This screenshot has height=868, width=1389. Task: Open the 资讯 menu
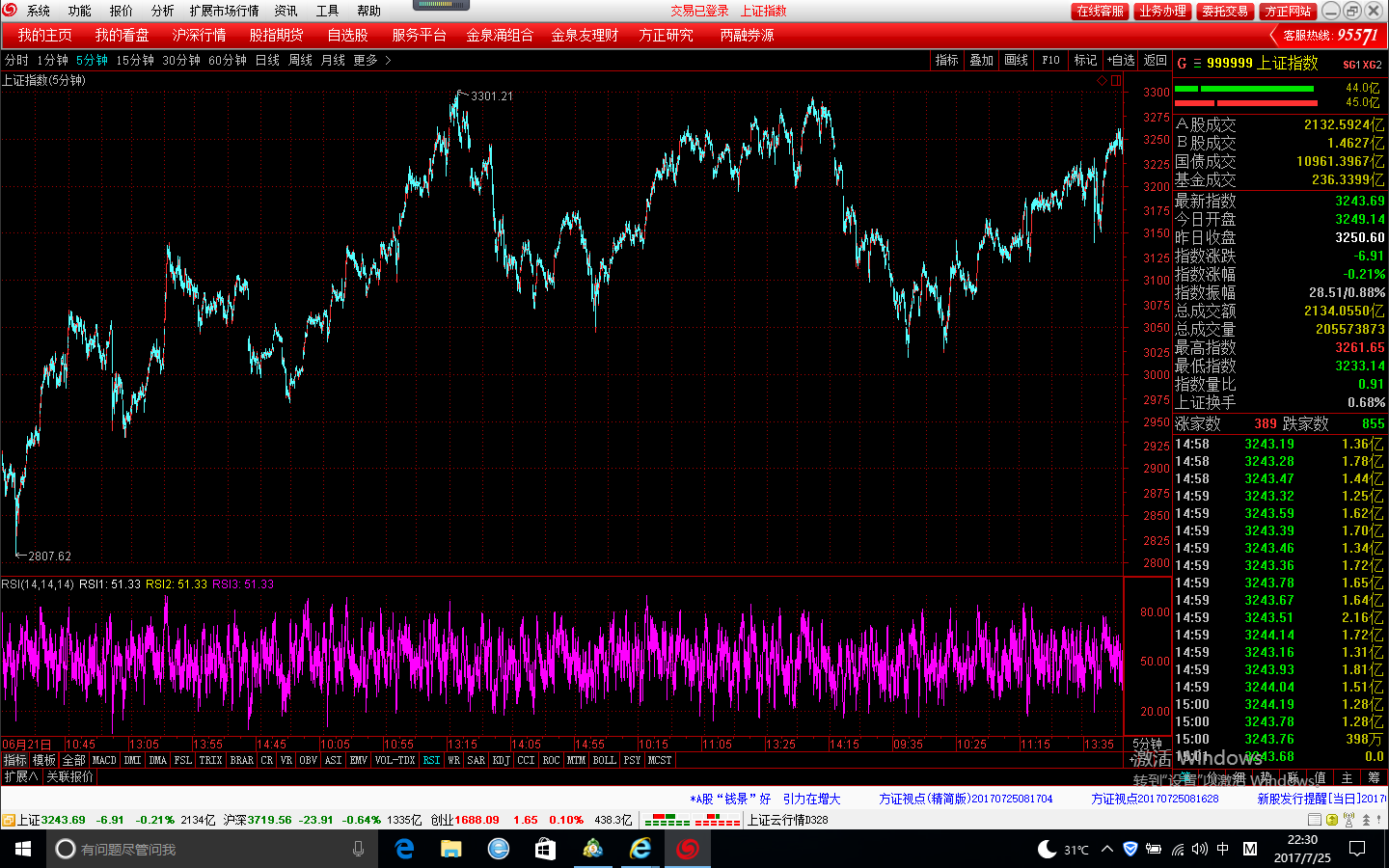pos(286,11)
